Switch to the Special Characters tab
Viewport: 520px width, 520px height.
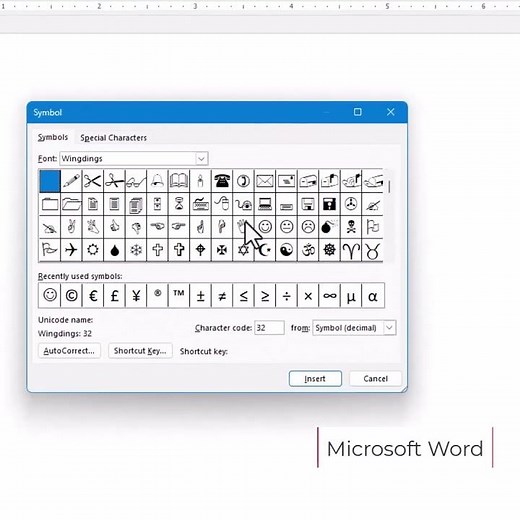pyautogui.click(x=113, y=138)
